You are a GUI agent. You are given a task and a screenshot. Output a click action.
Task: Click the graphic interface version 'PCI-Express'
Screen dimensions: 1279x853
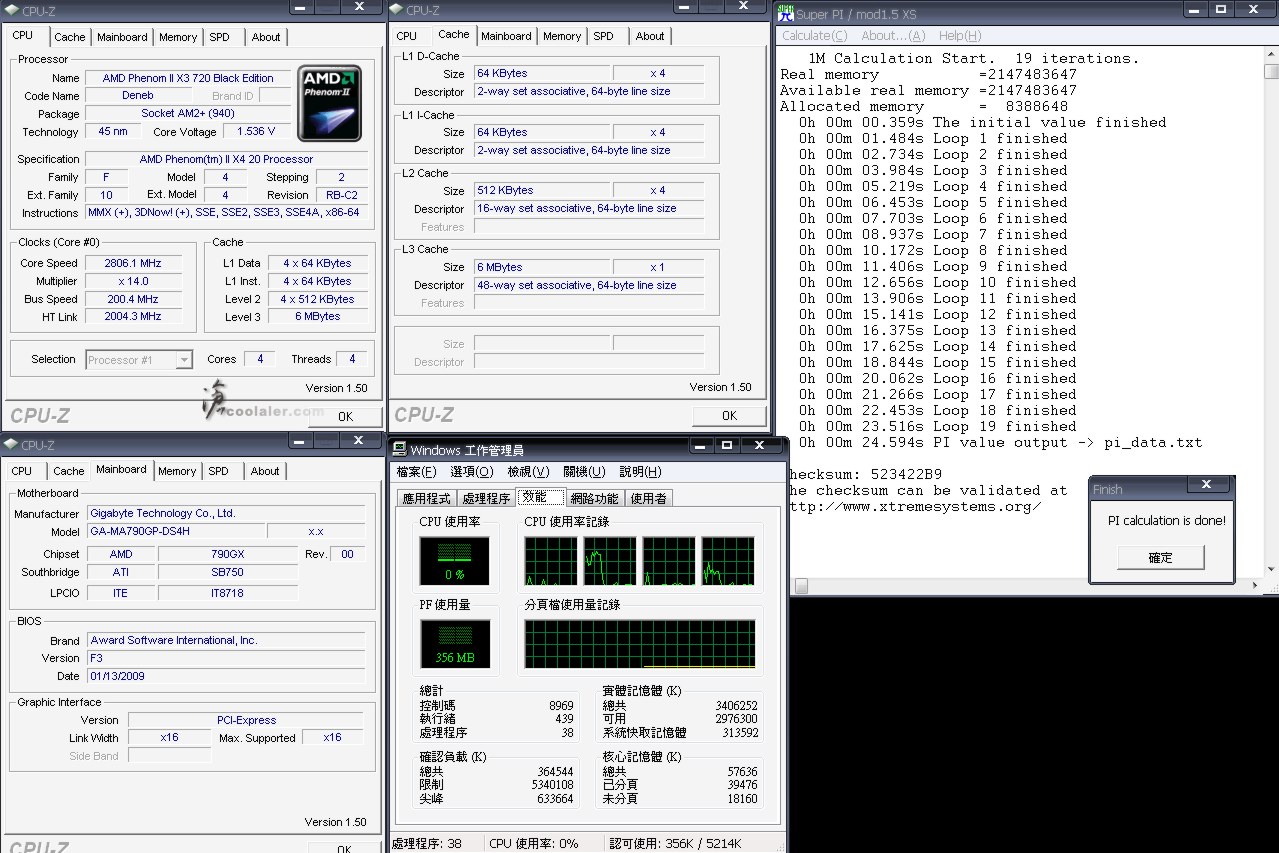pyautogui.click(x=246, y=720)
